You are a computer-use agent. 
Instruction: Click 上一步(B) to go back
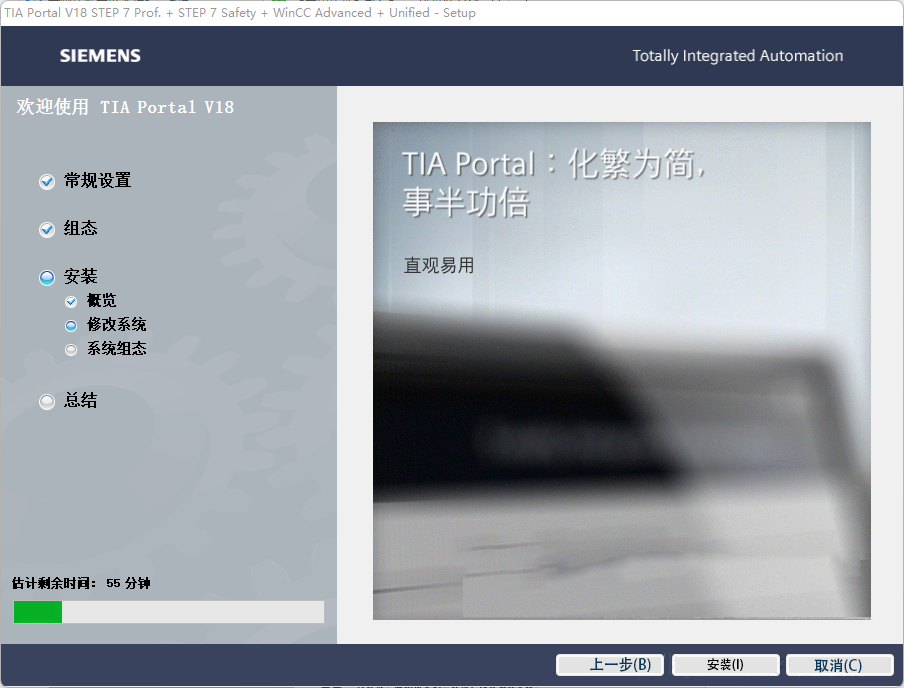[610, 665]
